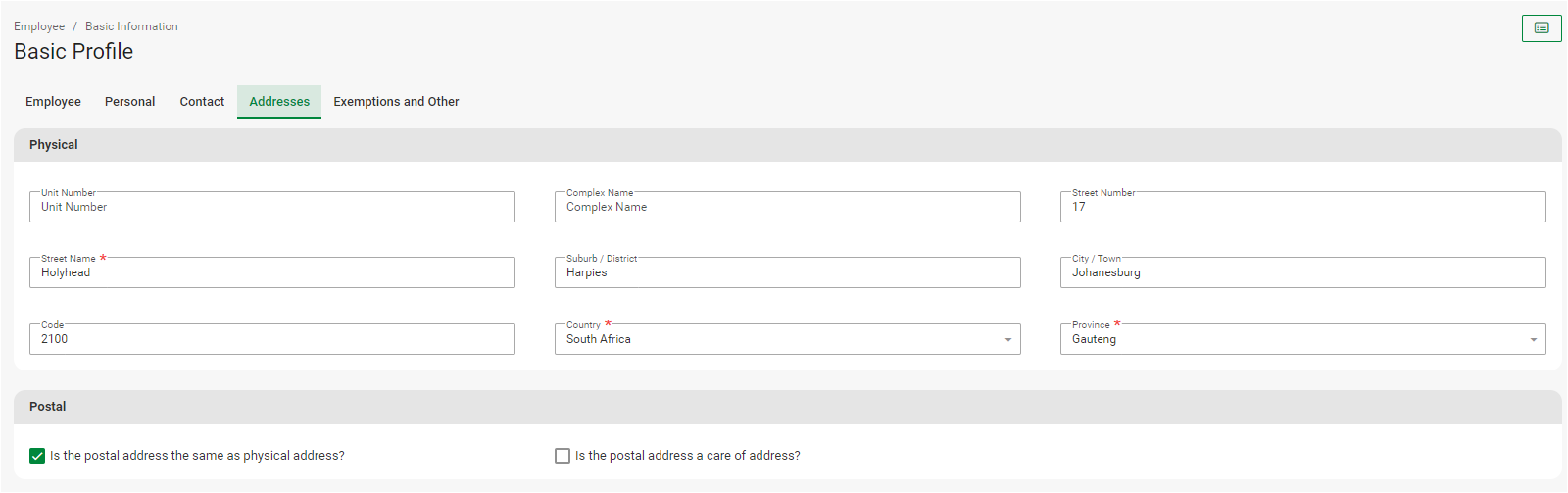1568x493 pixels.
Task: Click the Basic Information breadcrumb
Action: [x=131, y=26]
